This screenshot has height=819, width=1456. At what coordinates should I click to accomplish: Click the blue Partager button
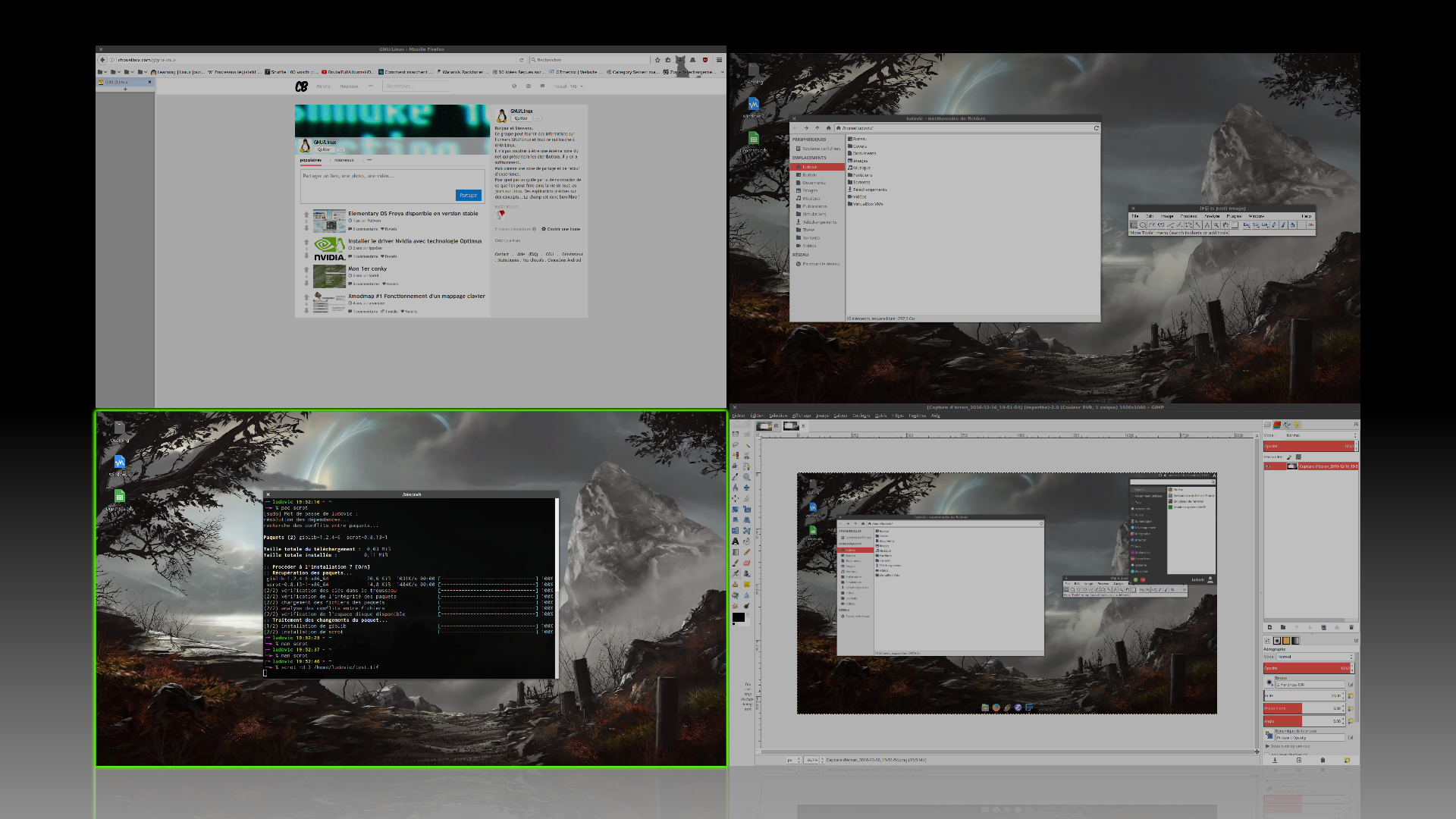(469, 195)
